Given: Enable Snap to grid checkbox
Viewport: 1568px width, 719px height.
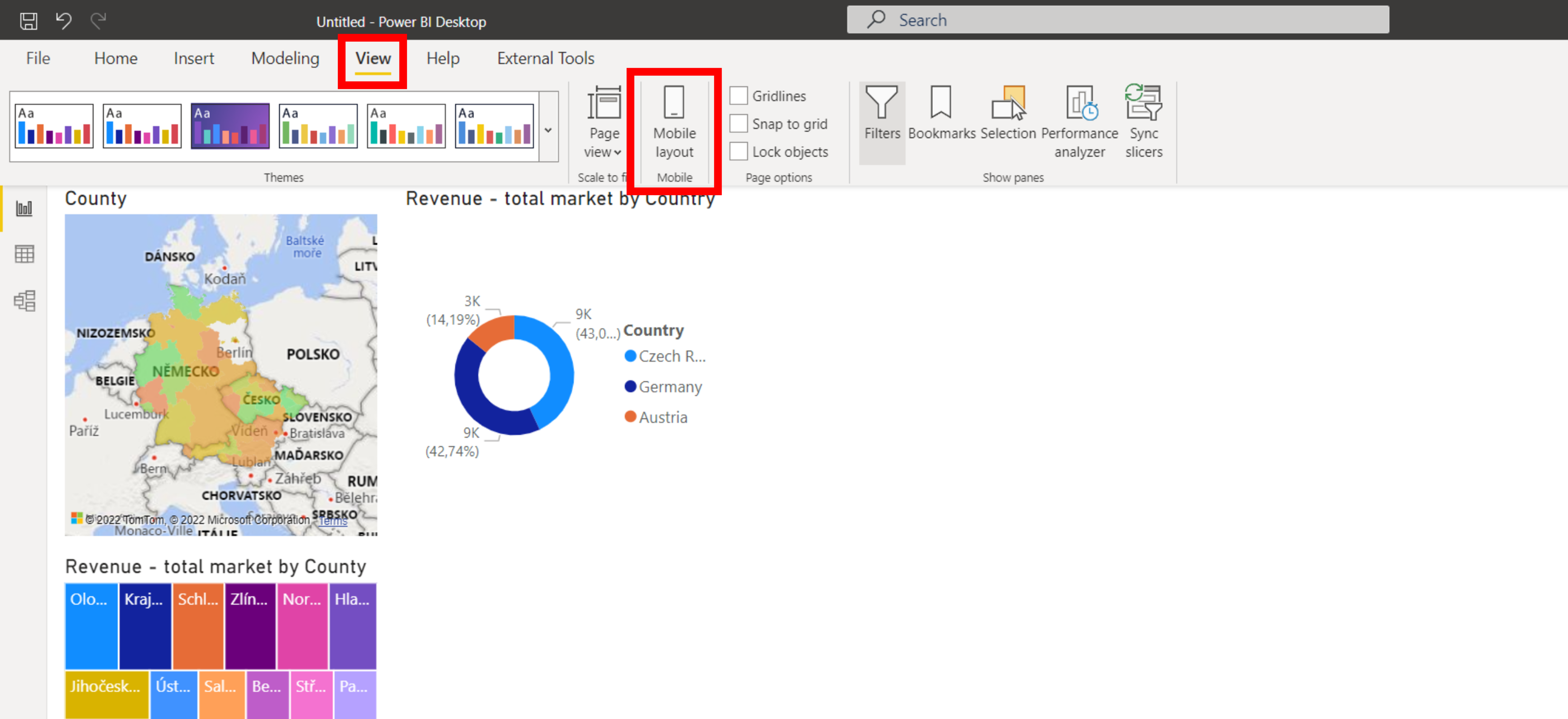Looking at the screenshot, I should tap(738, 124).
